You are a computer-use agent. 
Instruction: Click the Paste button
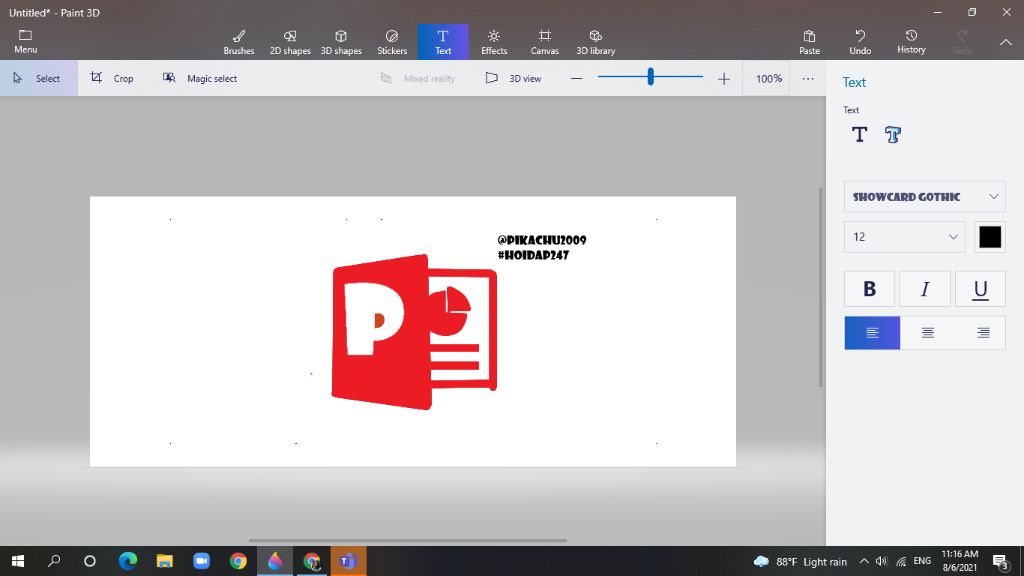809,42
